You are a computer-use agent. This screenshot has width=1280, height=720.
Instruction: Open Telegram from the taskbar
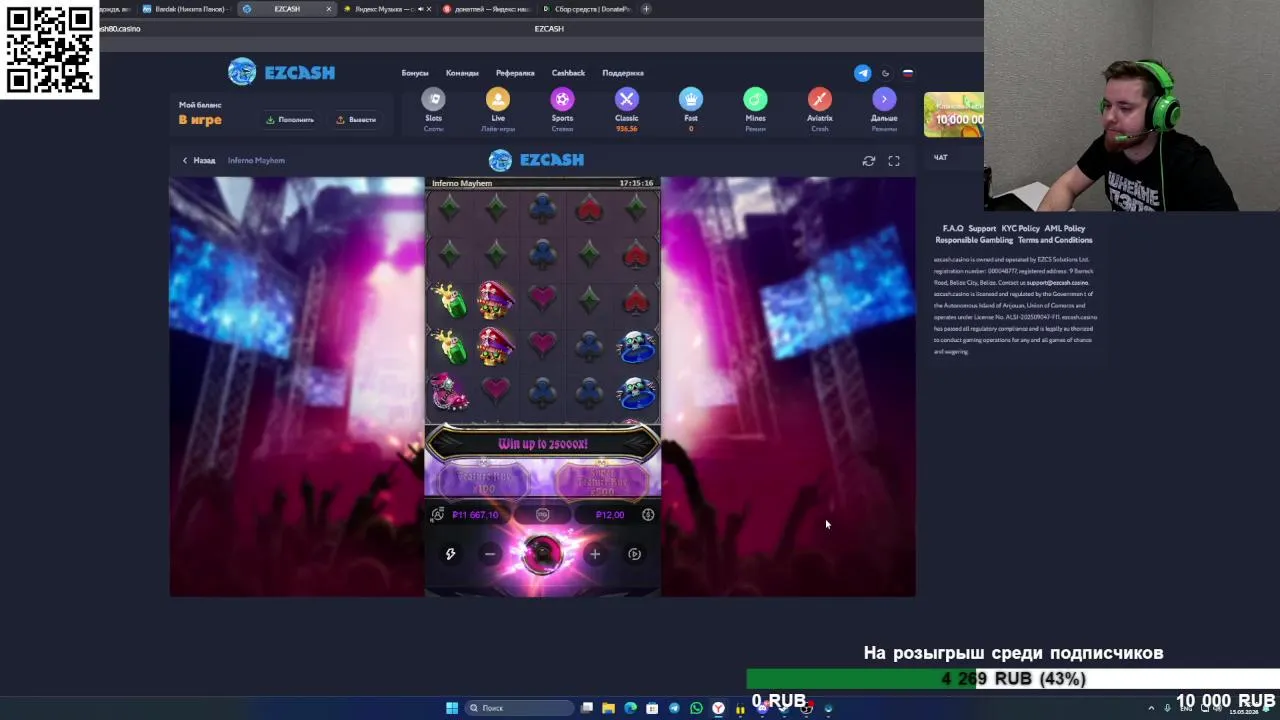(674, 708)
